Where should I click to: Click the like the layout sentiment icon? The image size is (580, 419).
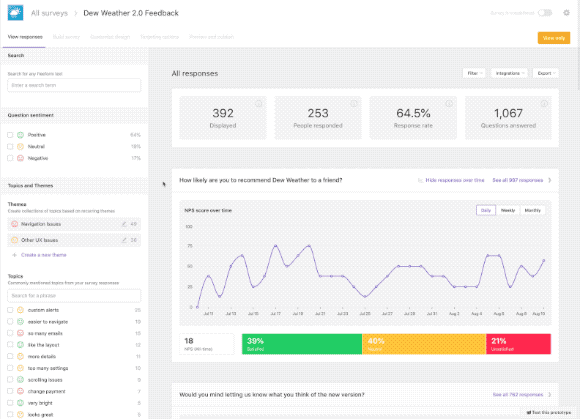(x=21, y=345)
